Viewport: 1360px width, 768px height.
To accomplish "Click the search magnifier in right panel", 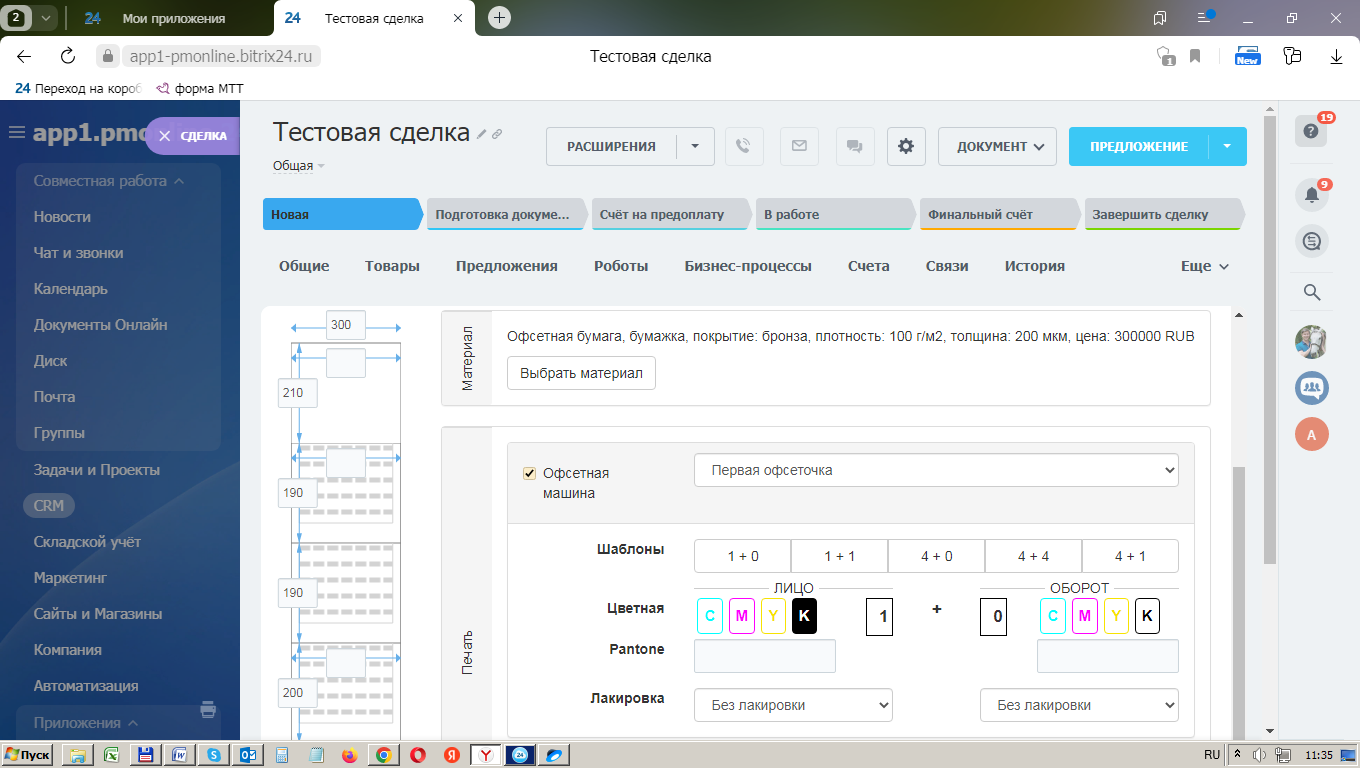I will pos(1312,292).
